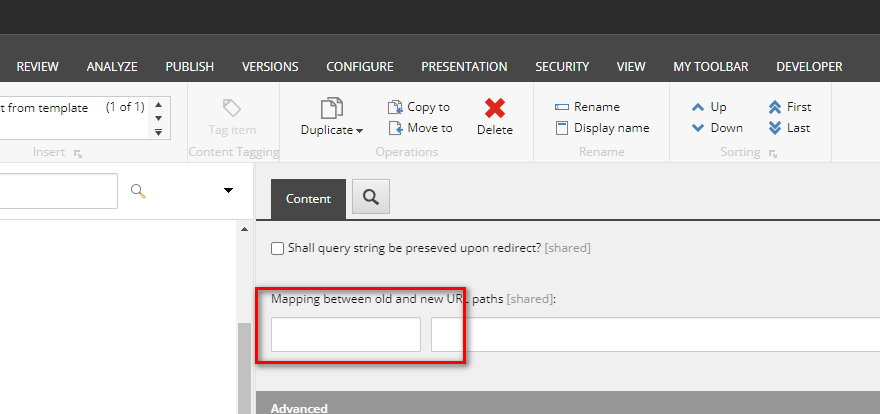This screenshot has height=414, width=880.
Task: Expand the Sorting group dialog launcher
Action: (x=773, y=153)
